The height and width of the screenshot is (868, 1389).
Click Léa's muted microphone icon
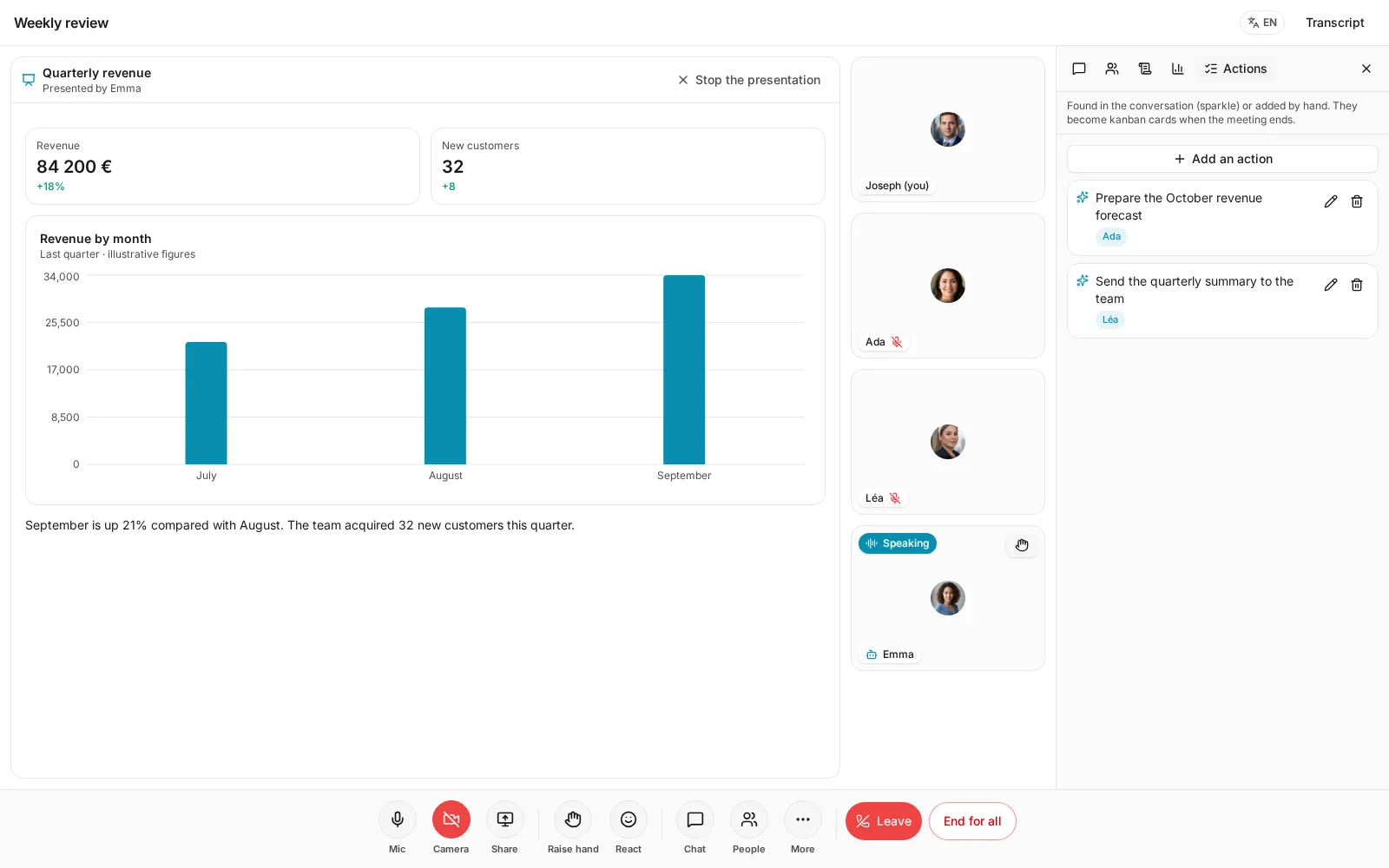pyautogui.click(x=895, y=498)
